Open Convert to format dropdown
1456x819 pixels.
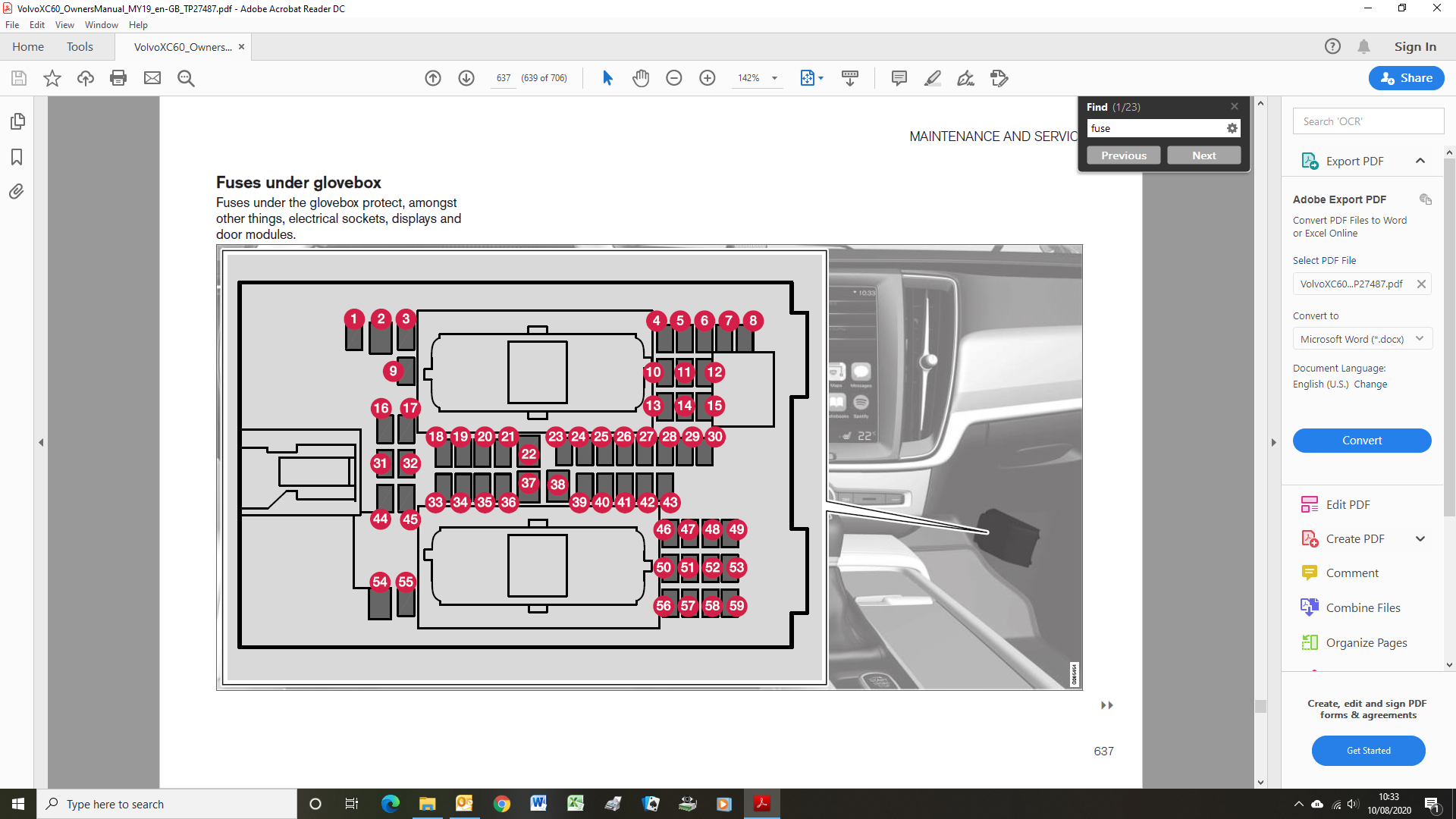pos(1362,339)
